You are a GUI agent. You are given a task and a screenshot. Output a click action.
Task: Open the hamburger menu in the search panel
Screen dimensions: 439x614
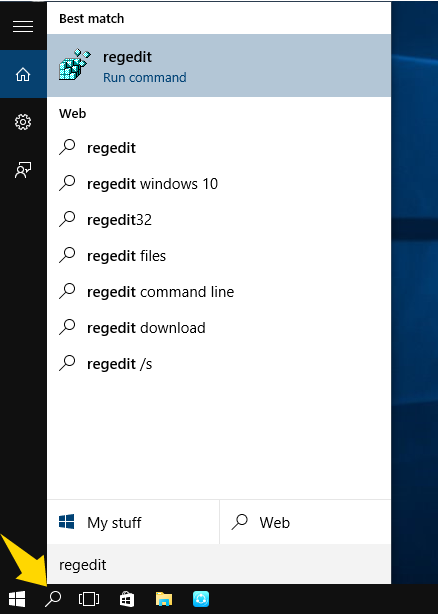tap(23, 26)
